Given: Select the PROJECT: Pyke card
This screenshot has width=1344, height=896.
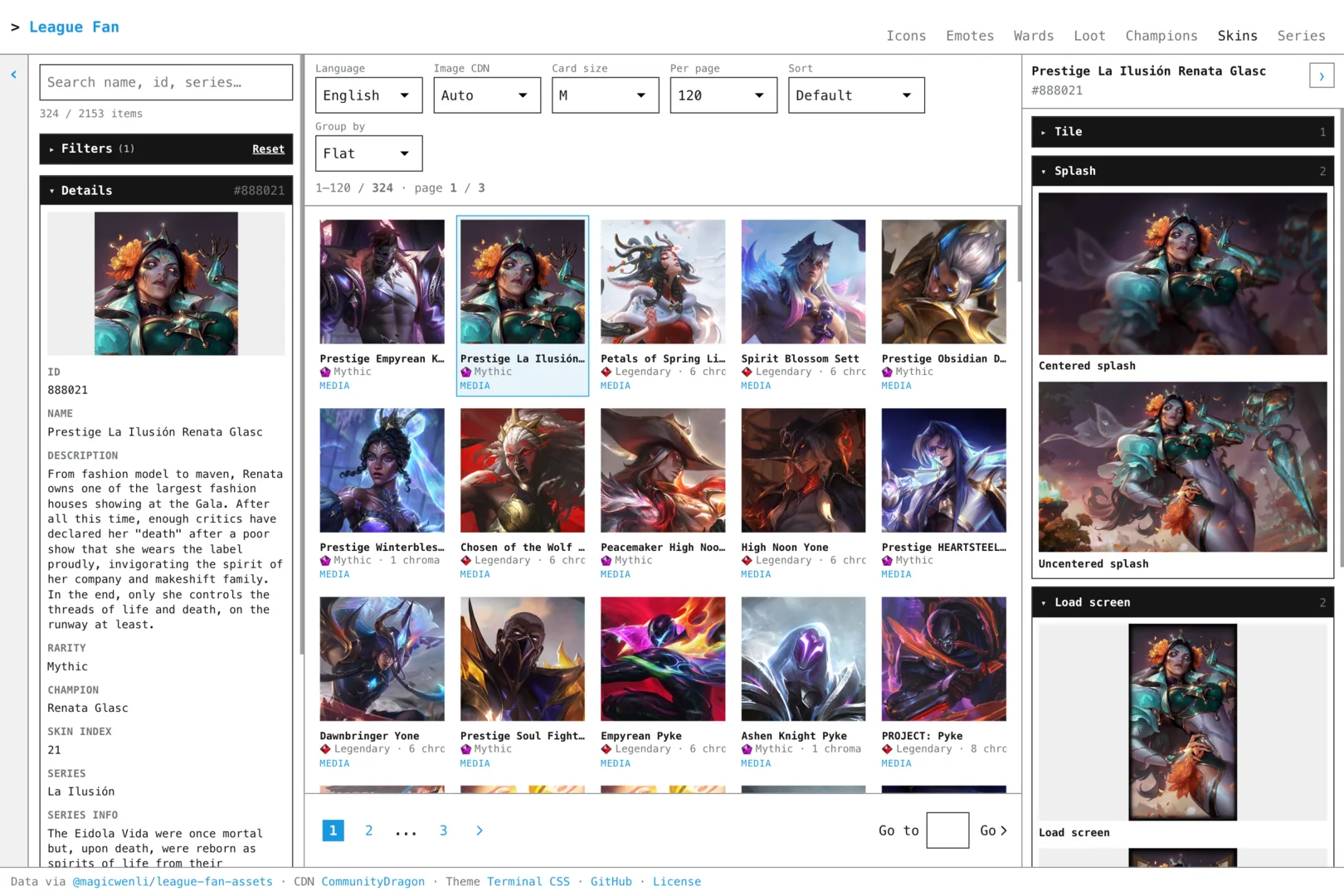Looking at the screenshot, I should pos(944,682).
